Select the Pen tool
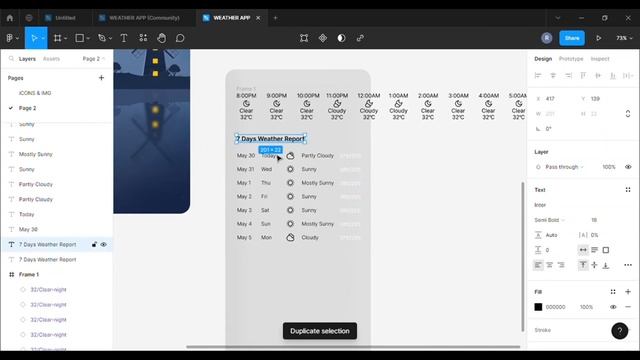This screenshot has width=640, height=360. coord(102,38)
